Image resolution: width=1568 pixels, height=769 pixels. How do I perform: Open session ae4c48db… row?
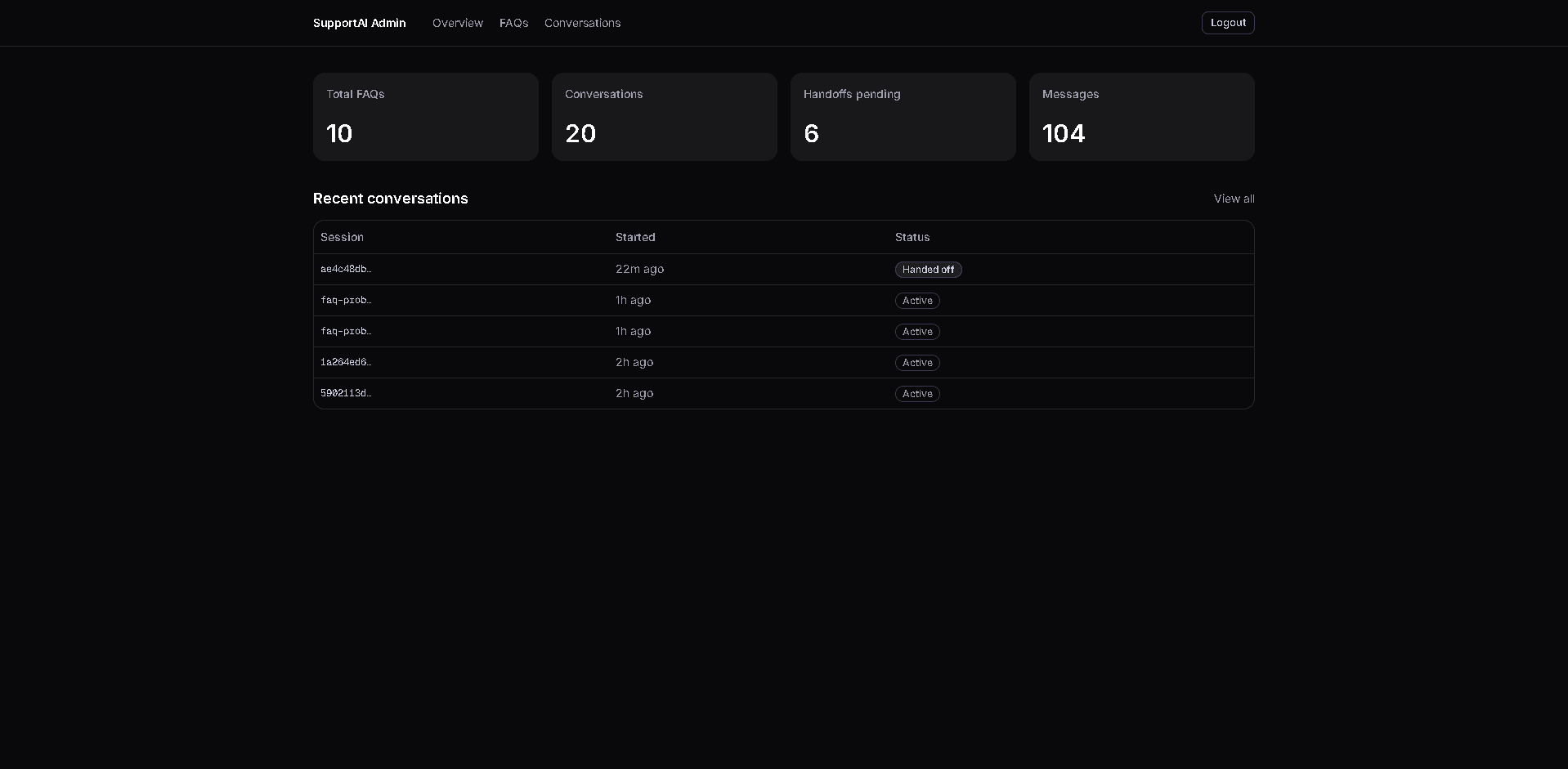pos(783,270)
